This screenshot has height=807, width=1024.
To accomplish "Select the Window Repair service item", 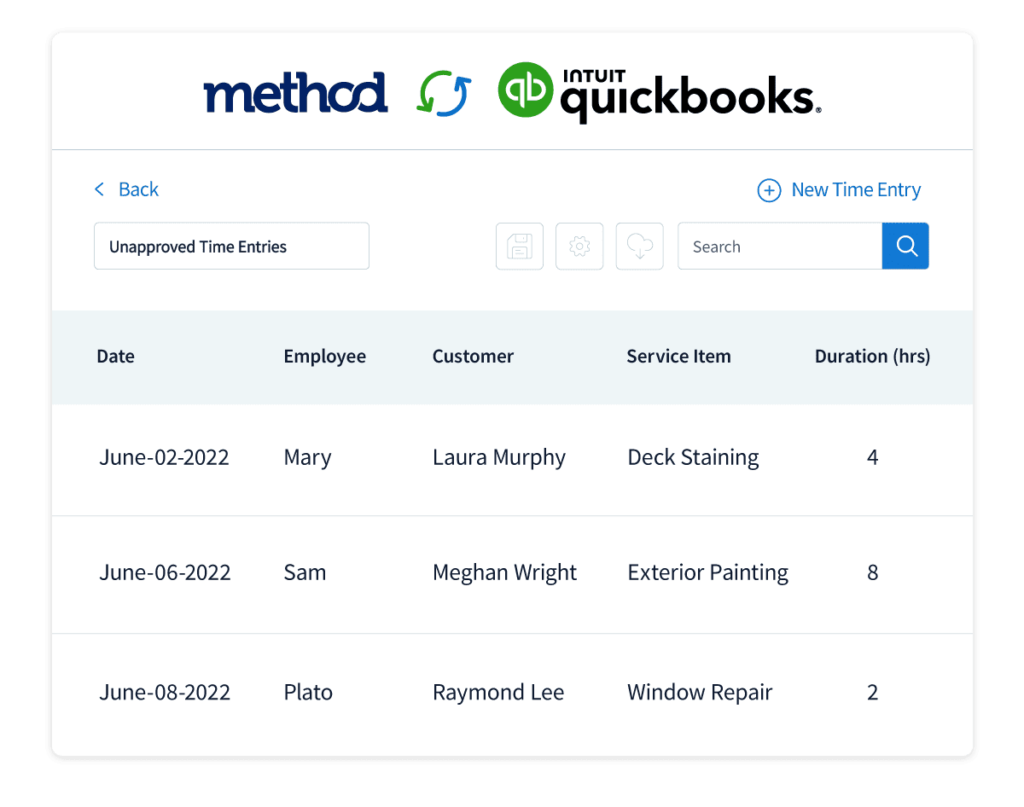I will [x=700, y=693].
